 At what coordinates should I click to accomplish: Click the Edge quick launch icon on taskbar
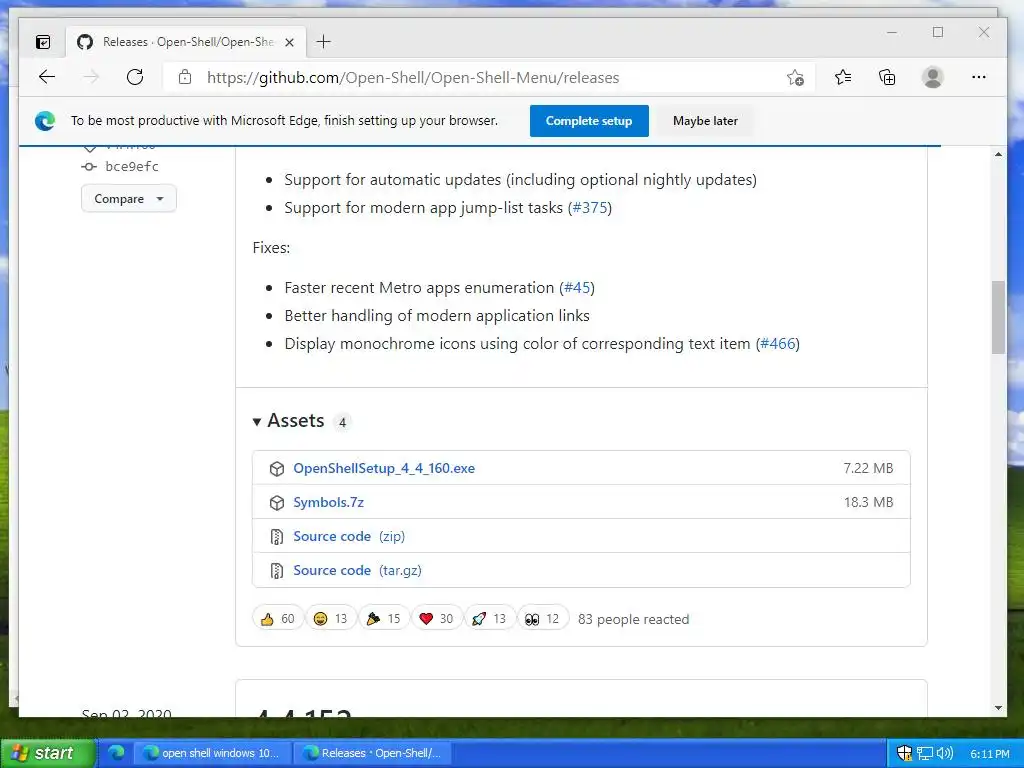click(116, 752)
